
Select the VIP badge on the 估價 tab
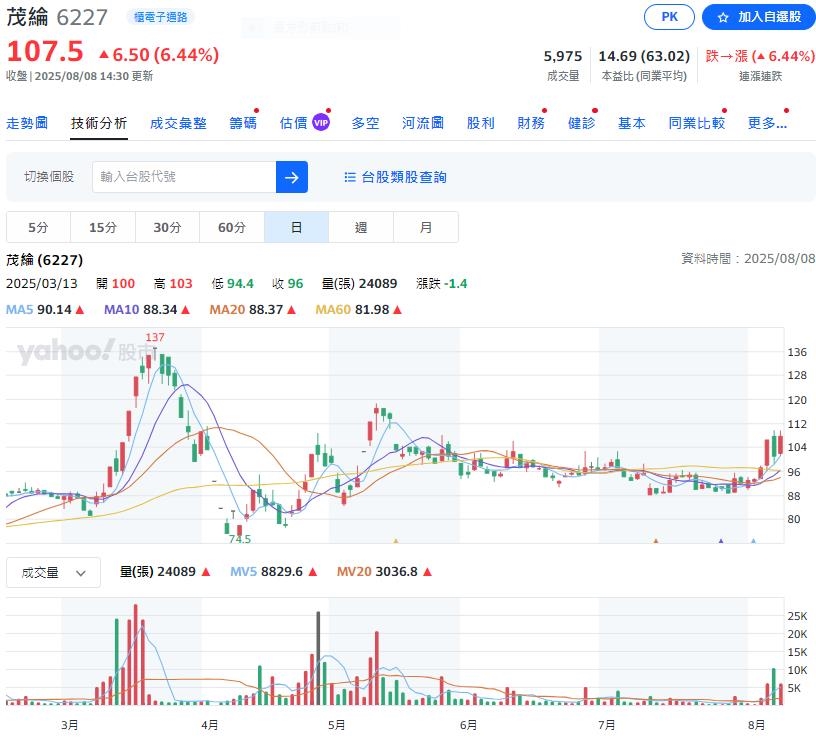coord(320,122)
